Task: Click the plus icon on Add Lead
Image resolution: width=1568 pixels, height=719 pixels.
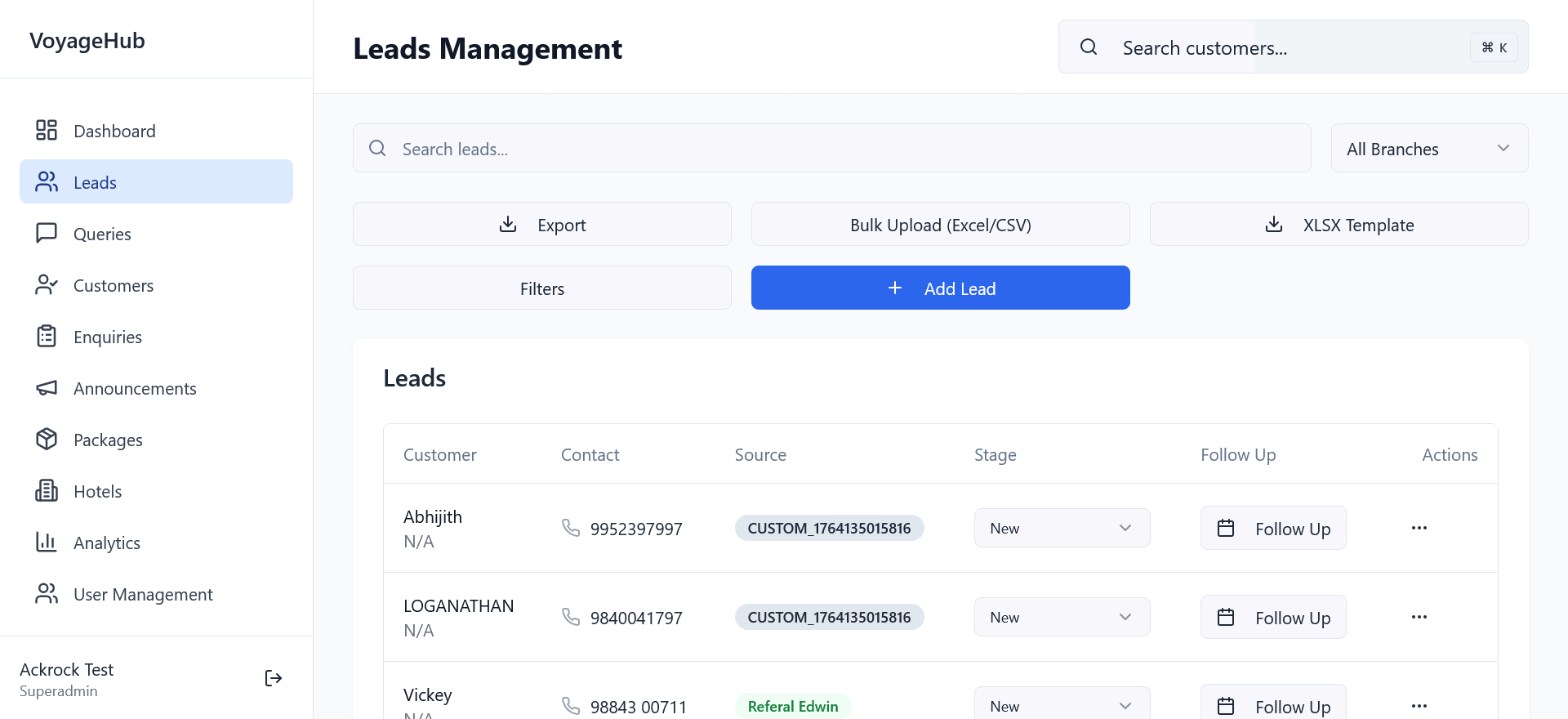Action: 895,288
